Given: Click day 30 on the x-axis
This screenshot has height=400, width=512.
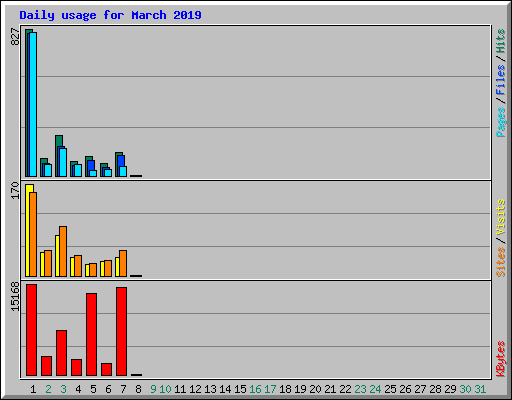Looking at the screenshot, I should point(465,389).
